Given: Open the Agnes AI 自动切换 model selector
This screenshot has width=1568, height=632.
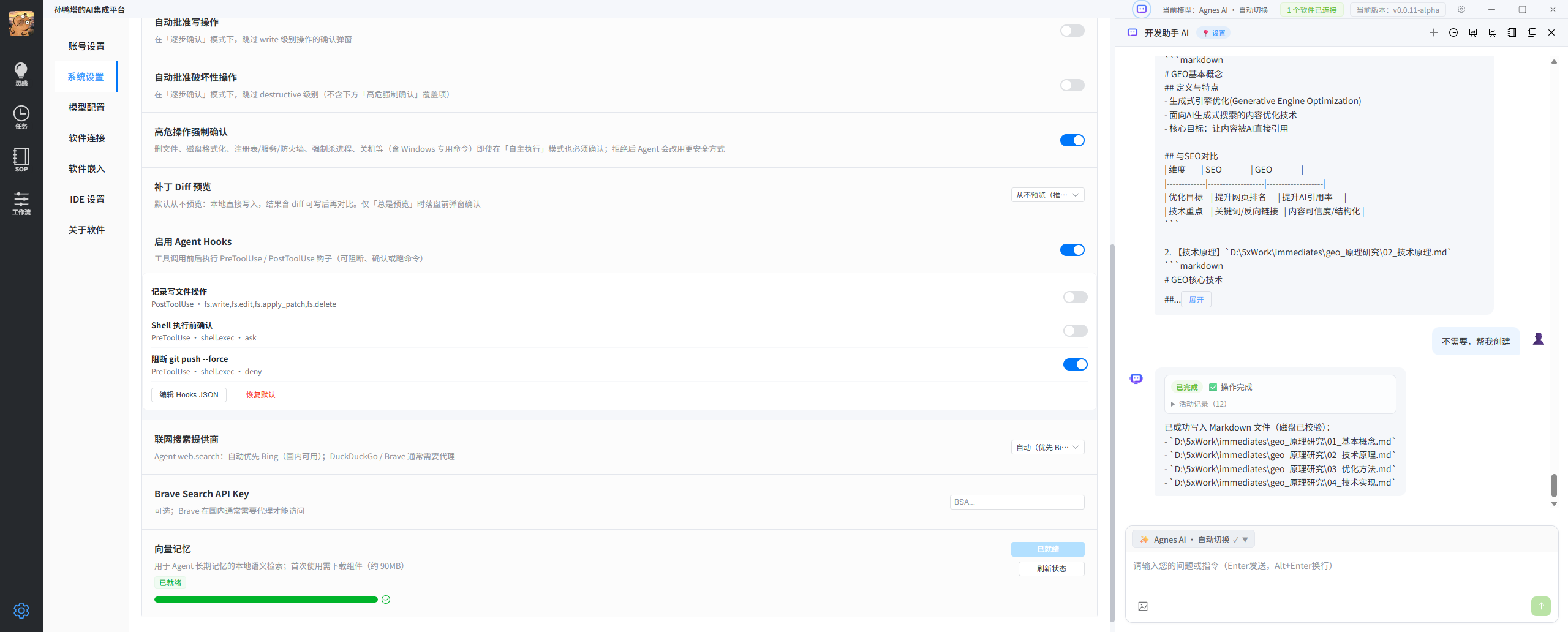Looking at the screenshot, I should pos(1193,540).
